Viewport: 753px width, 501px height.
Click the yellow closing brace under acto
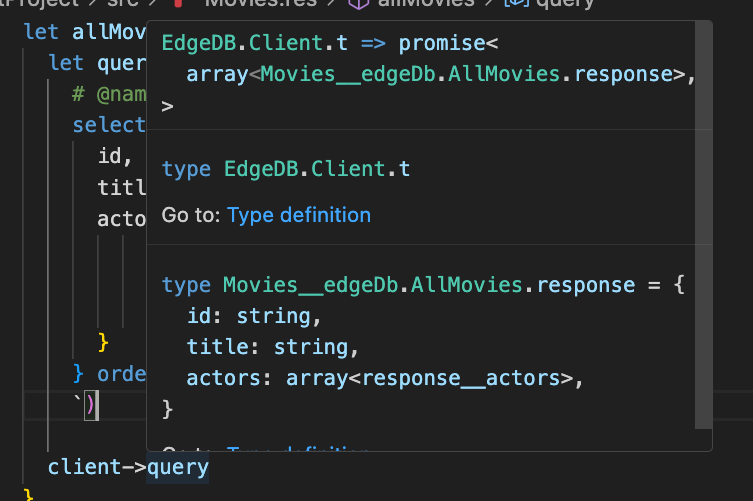pyautogui.click(x=103, y=342)
